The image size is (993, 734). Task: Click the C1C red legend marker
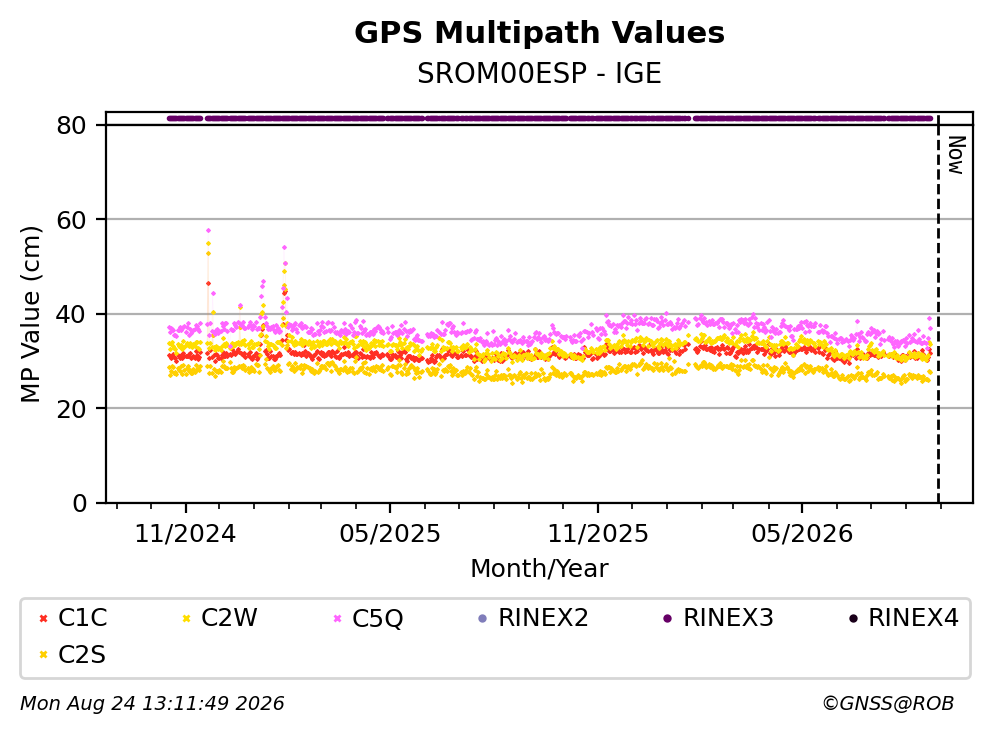pos(43,619)
